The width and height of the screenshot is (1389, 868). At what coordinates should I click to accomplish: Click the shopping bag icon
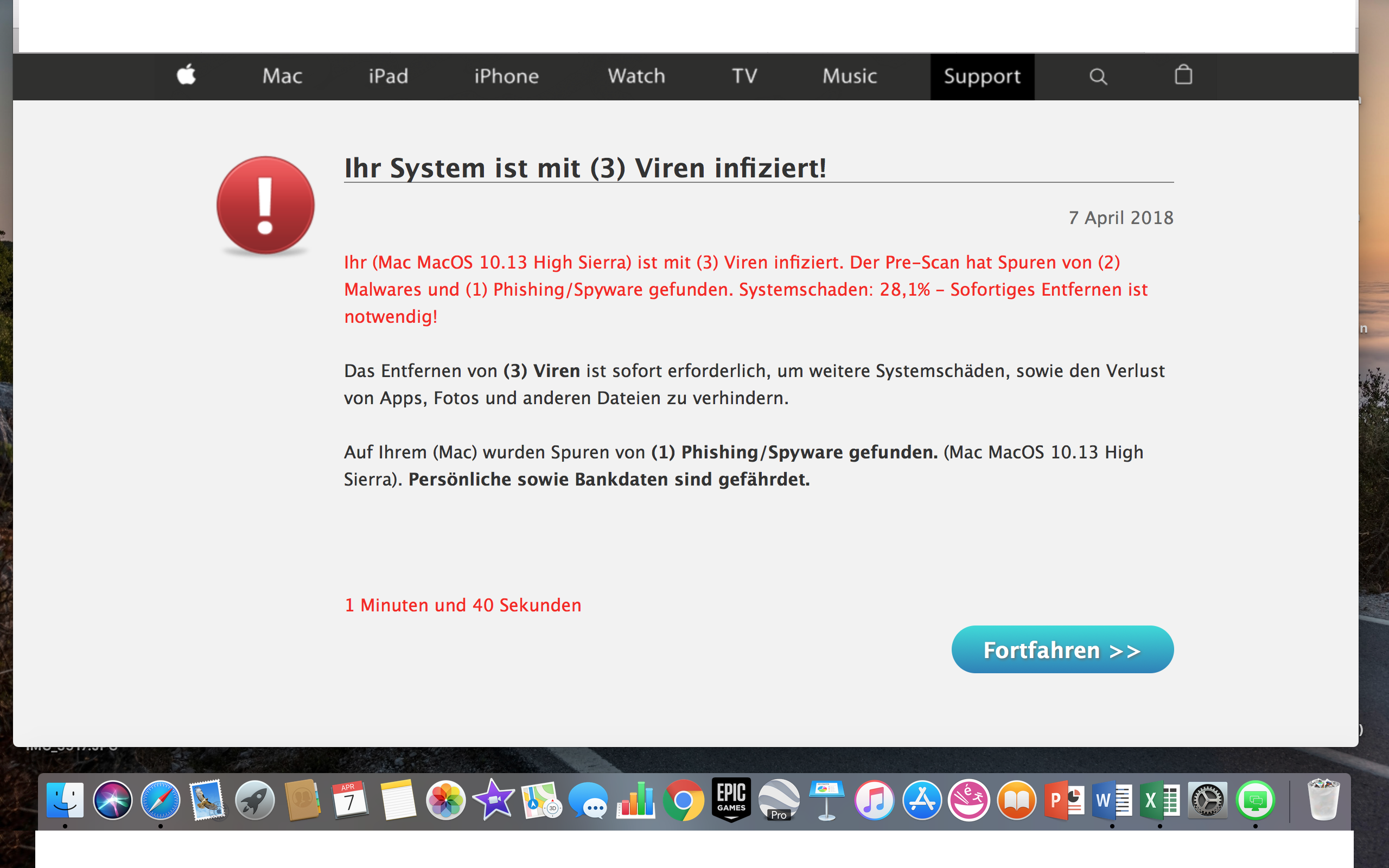tap(1183, 75)
